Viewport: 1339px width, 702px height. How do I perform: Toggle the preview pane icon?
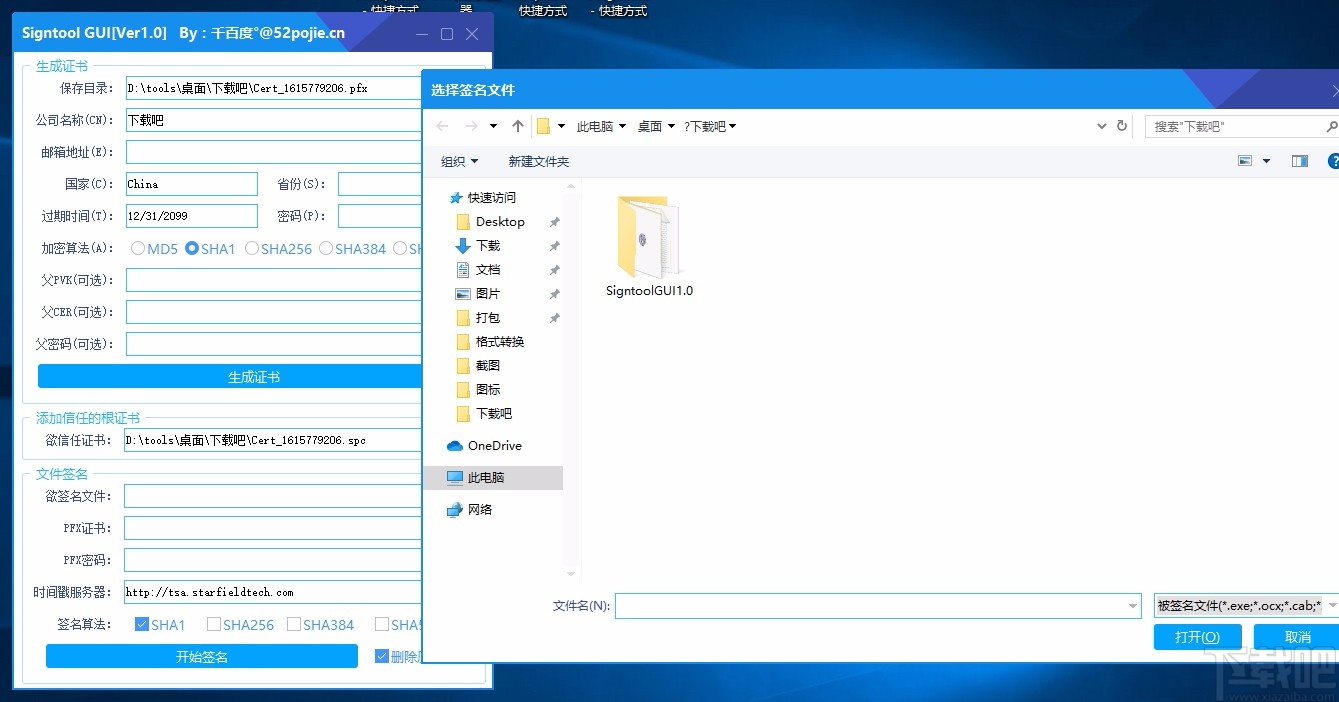coord(1299,161)
